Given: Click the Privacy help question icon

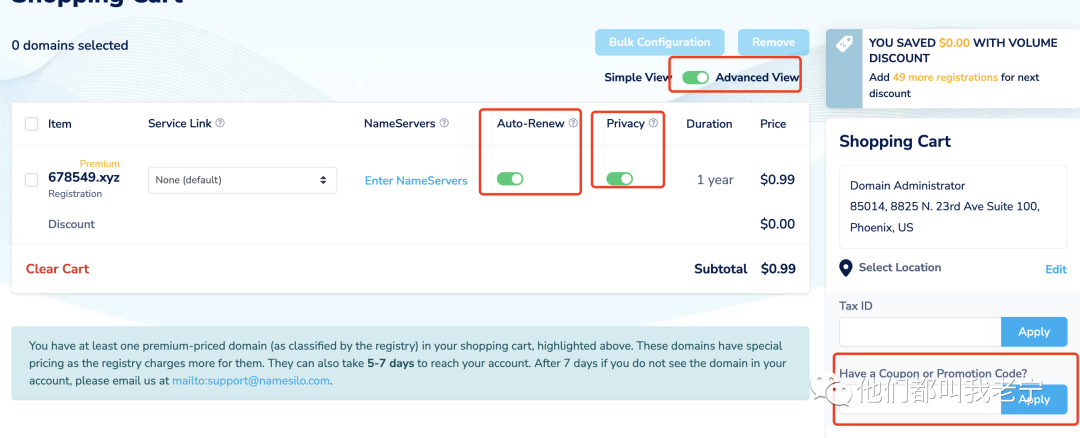Looking at the screenshot, I should (x=653, y=124).
